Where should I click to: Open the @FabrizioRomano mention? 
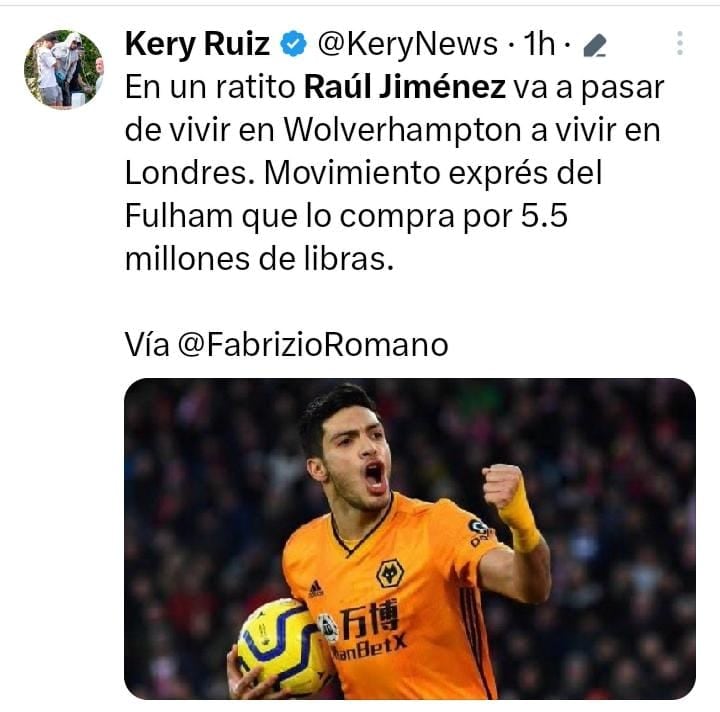312,345
